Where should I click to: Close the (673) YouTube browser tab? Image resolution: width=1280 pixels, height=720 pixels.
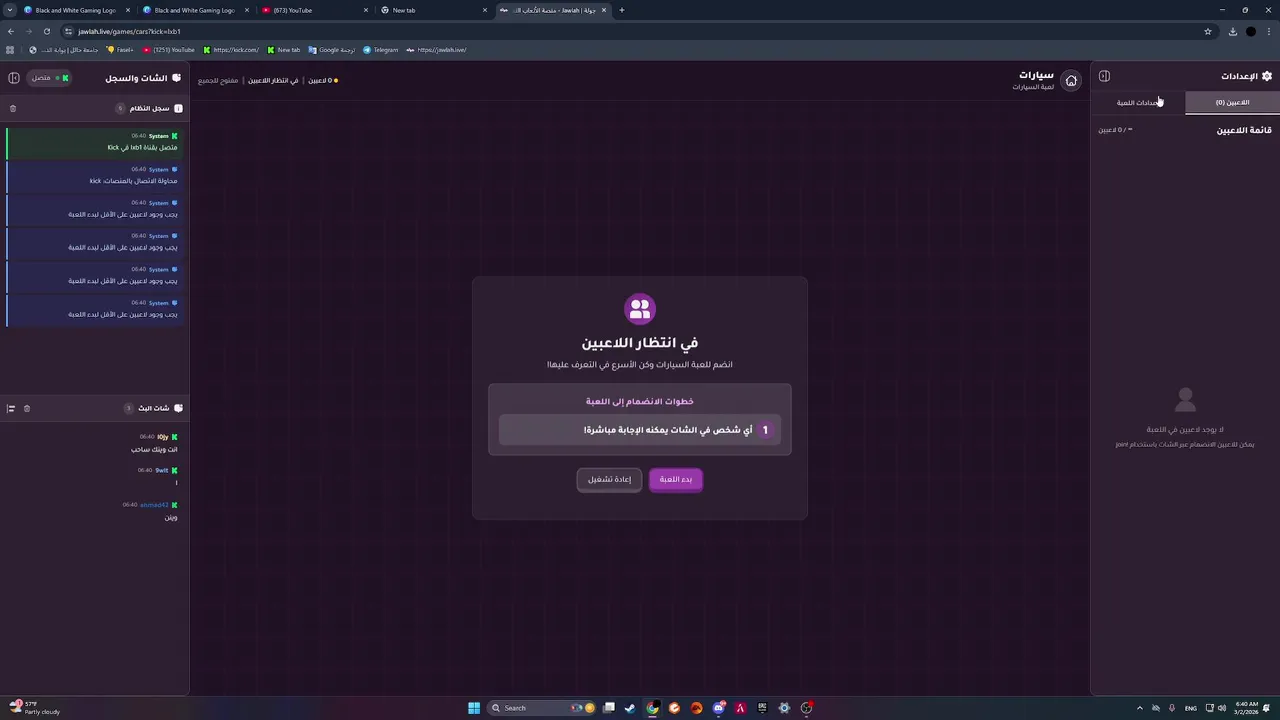[x=366, y=10]
